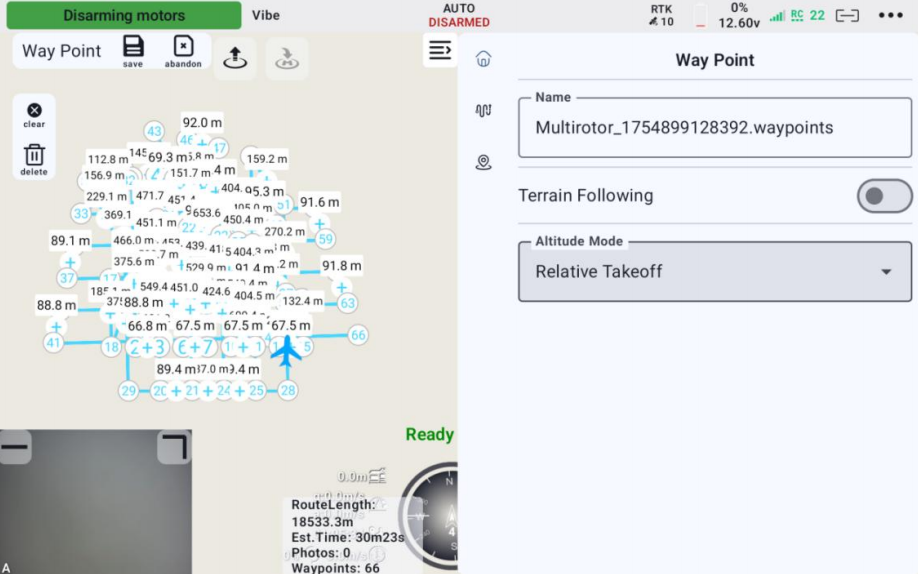Upload mission to the vehicle

[x=235, y=58]
